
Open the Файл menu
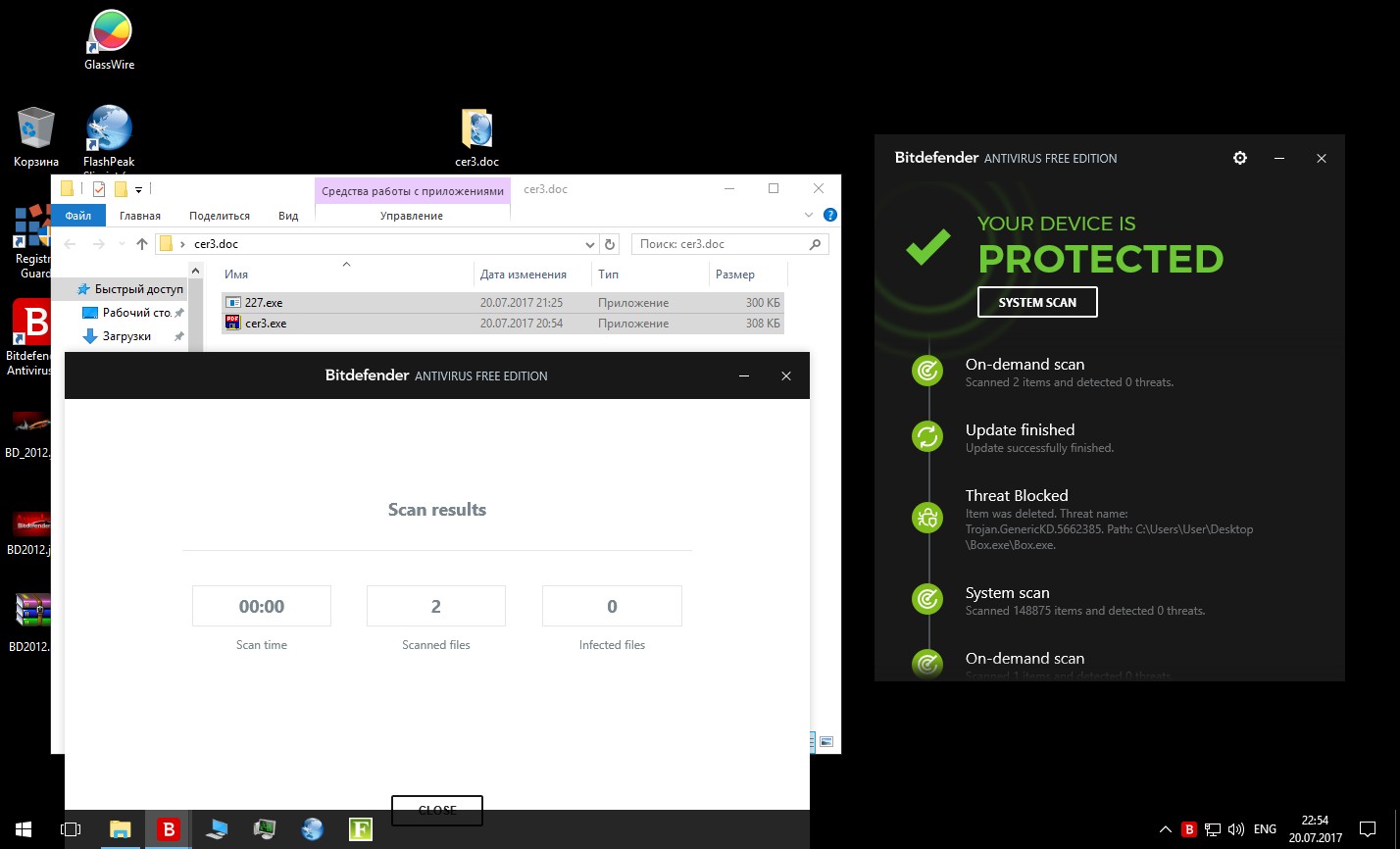77,216
